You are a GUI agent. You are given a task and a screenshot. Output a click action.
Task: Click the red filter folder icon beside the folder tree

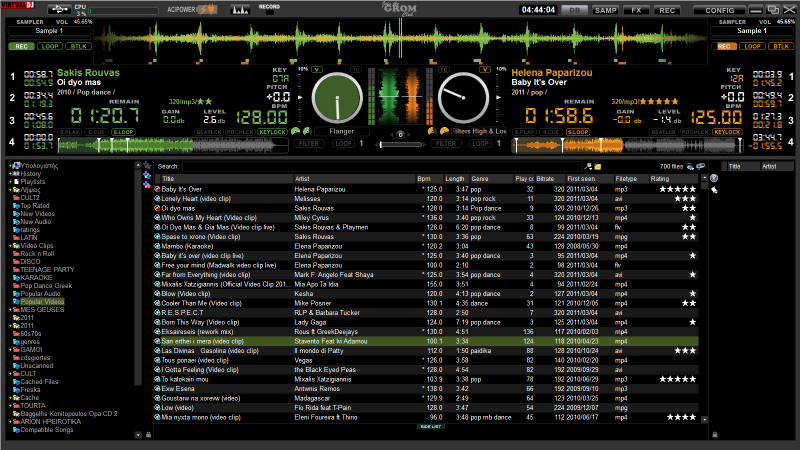[147, 184]
